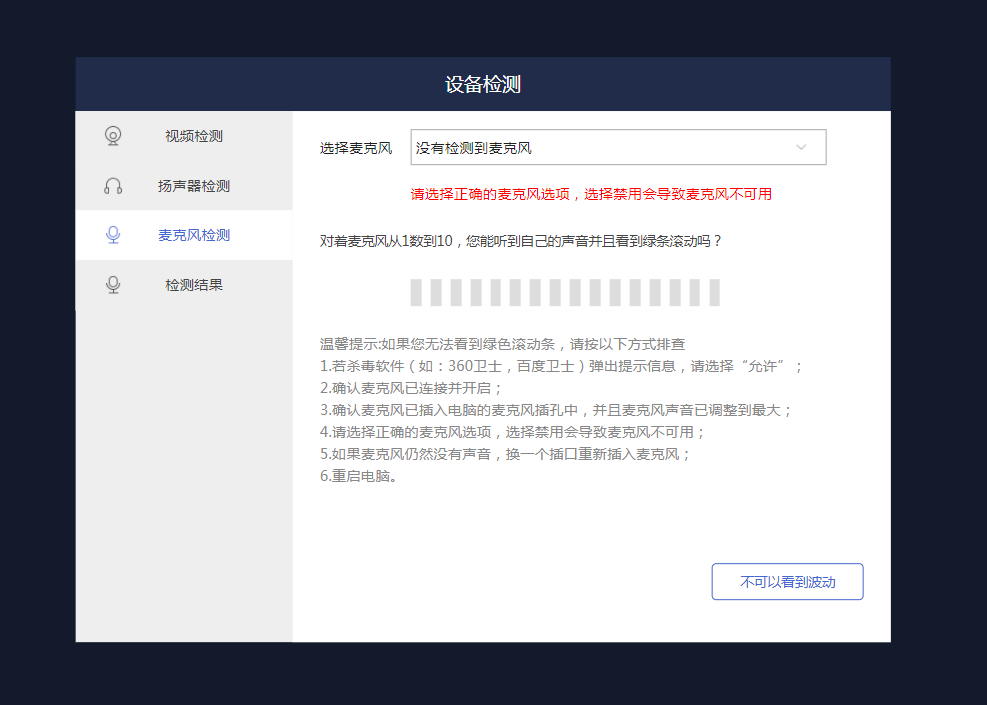Open the 扬声器检测 section
This screenshot has height=705, width=987.
tap(193, 186)
